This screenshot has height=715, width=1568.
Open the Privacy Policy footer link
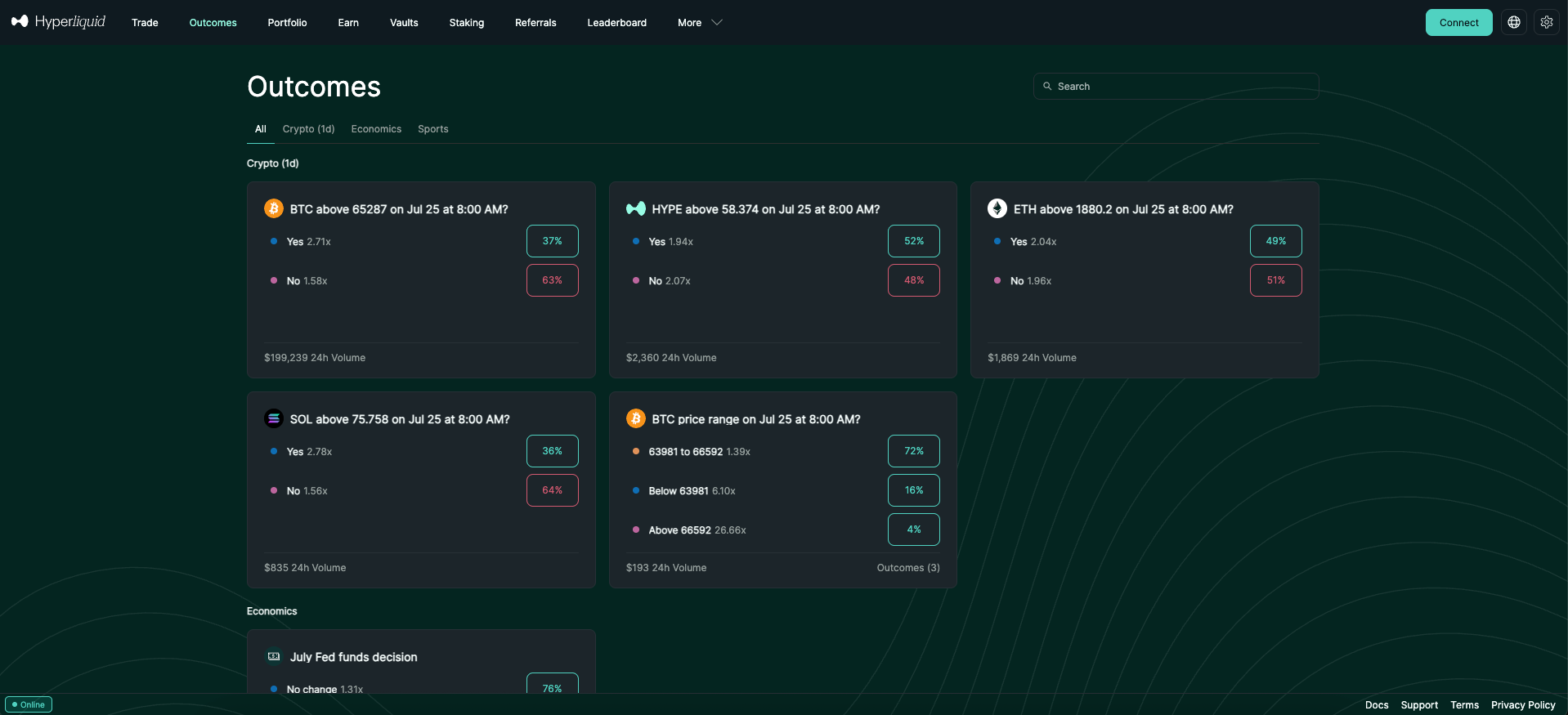[1523, 705]
